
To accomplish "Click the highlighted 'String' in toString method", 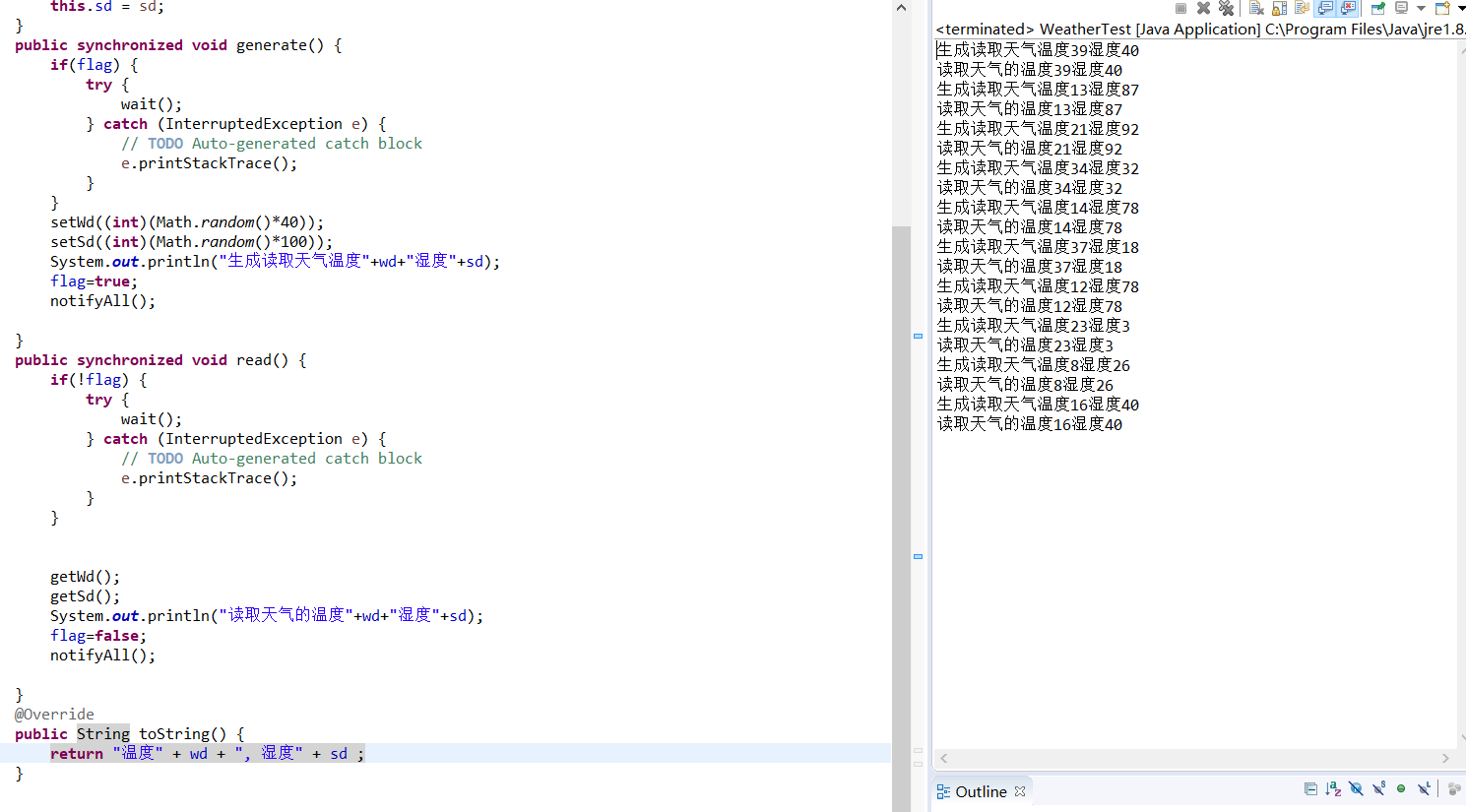I will [x=103, y=734].
